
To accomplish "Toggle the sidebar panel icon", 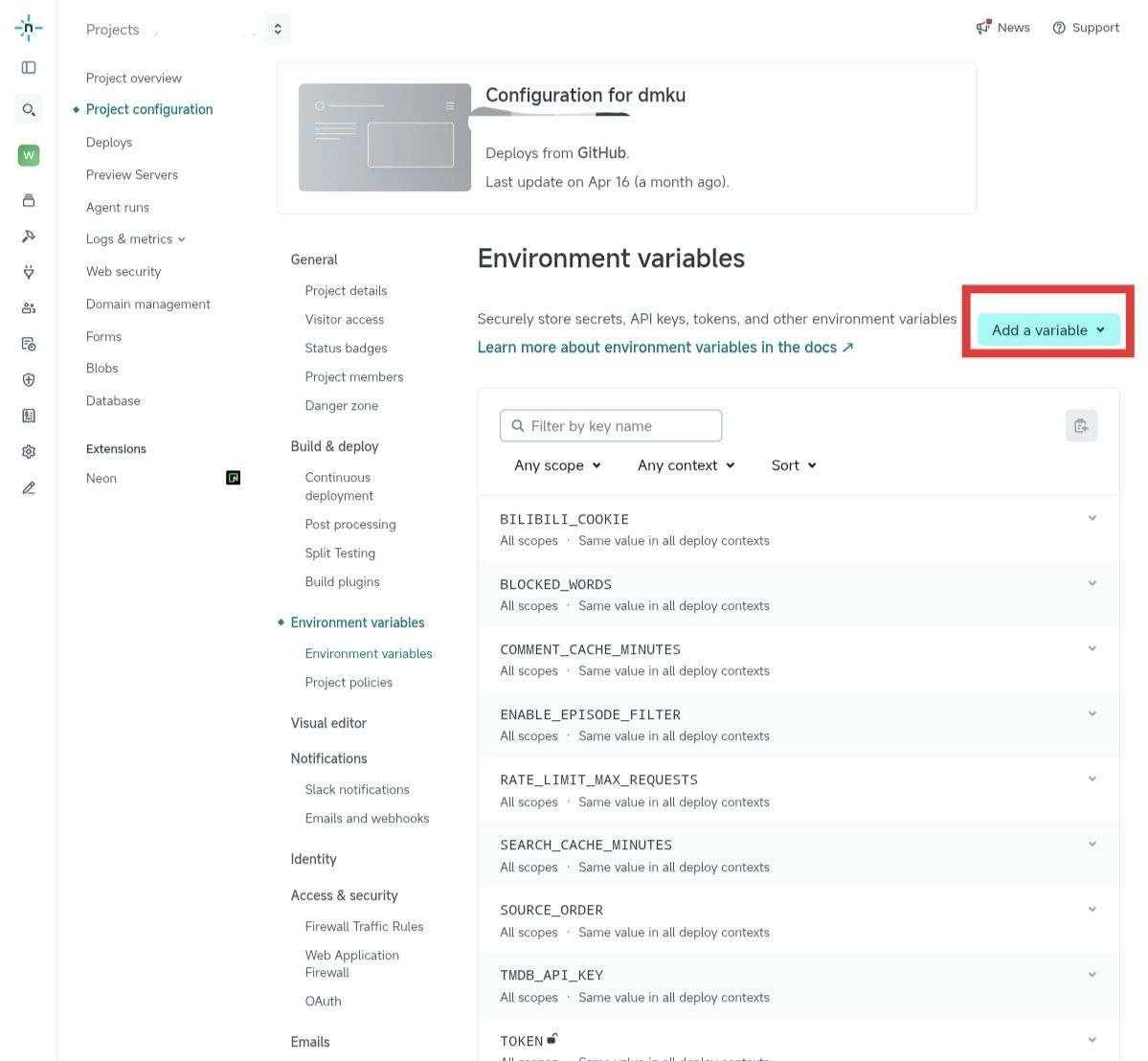I will pos(29,67).
